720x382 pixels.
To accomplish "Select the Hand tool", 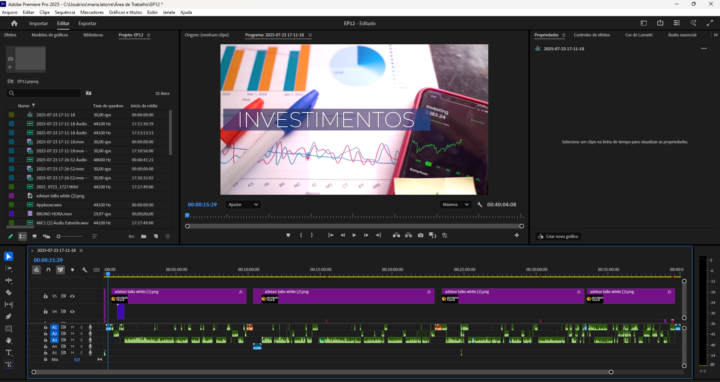I will click(8, 341).
